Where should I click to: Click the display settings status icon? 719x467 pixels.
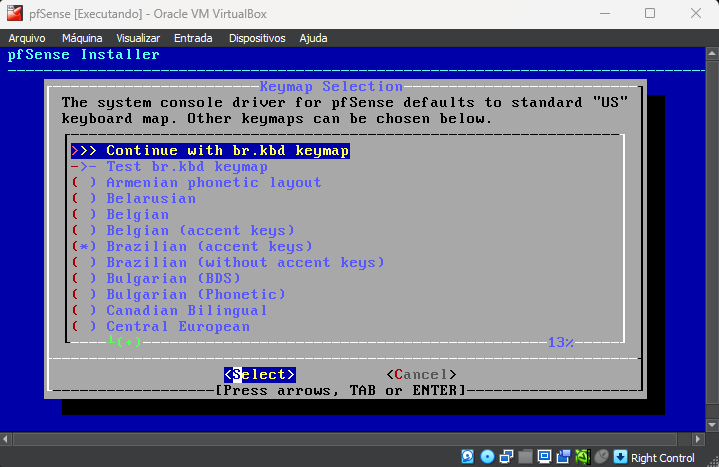click(x=544, y=457)
